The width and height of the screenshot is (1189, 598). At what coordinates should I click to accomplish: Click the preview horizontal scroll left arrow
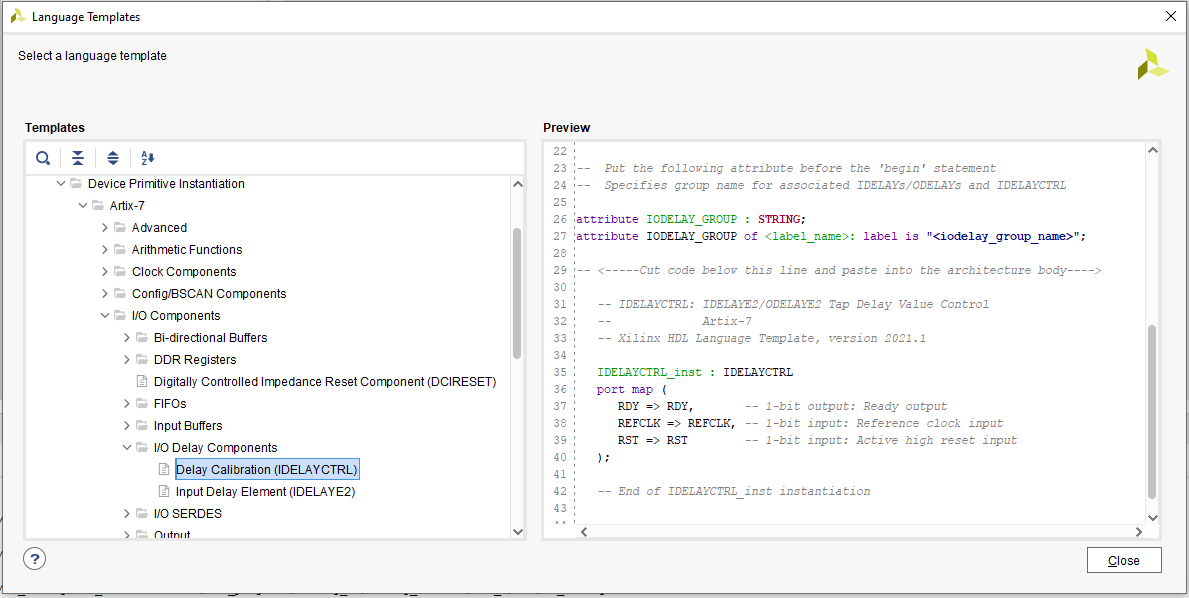point(583,532)
